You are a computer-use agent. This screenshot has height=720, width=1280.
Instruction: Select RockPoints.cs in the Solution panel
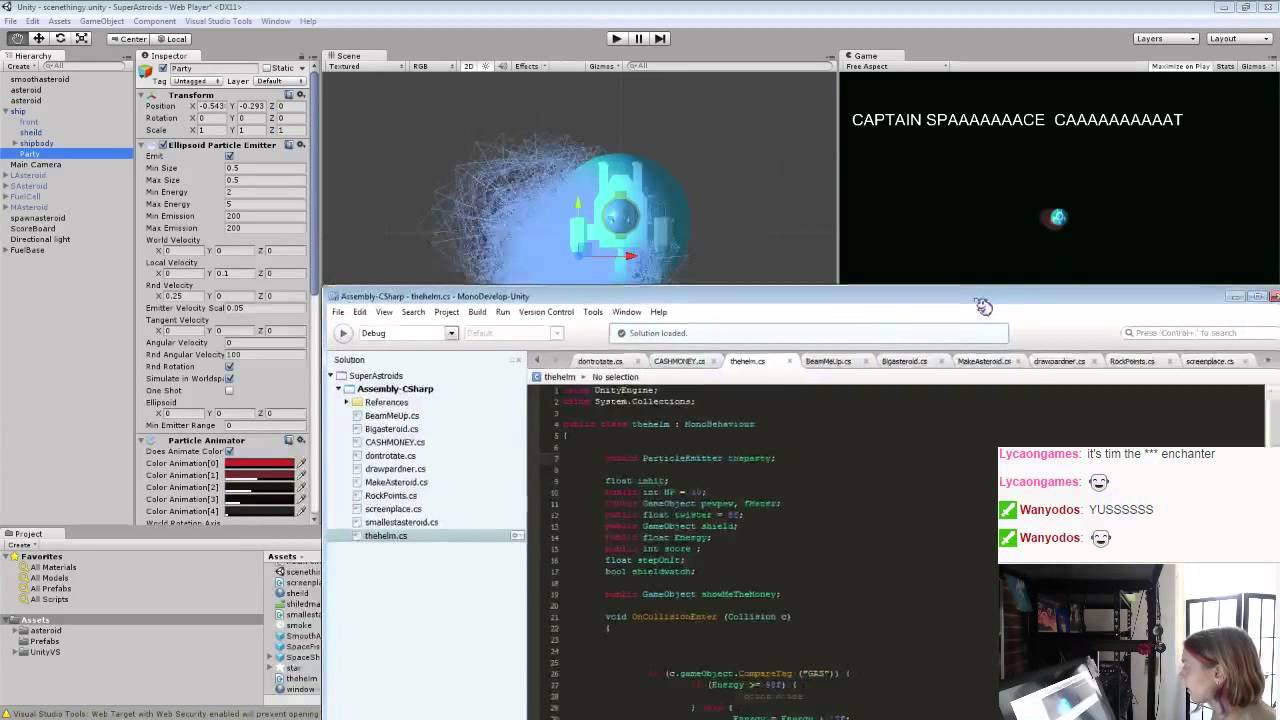[391, 496]
